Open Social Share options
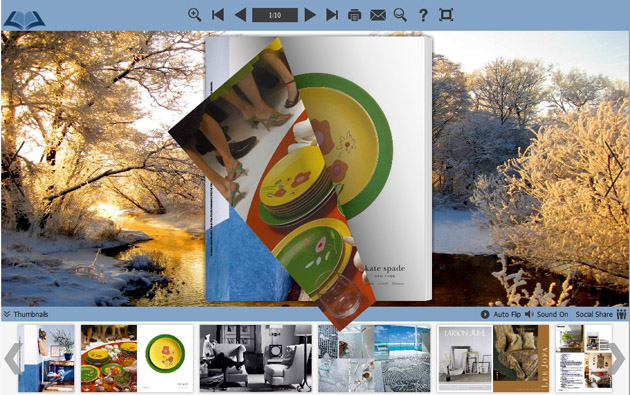This screenshot has height=395, width=630. click(x=594, y=314)
